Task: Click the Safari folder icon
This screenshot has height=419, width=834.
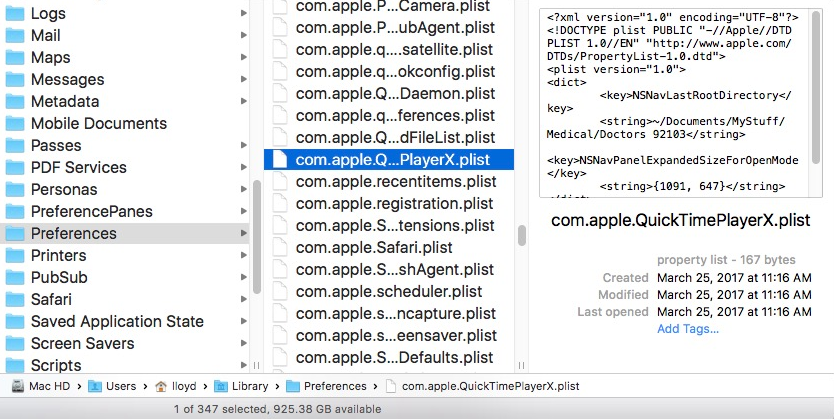Action: point(14,299)
